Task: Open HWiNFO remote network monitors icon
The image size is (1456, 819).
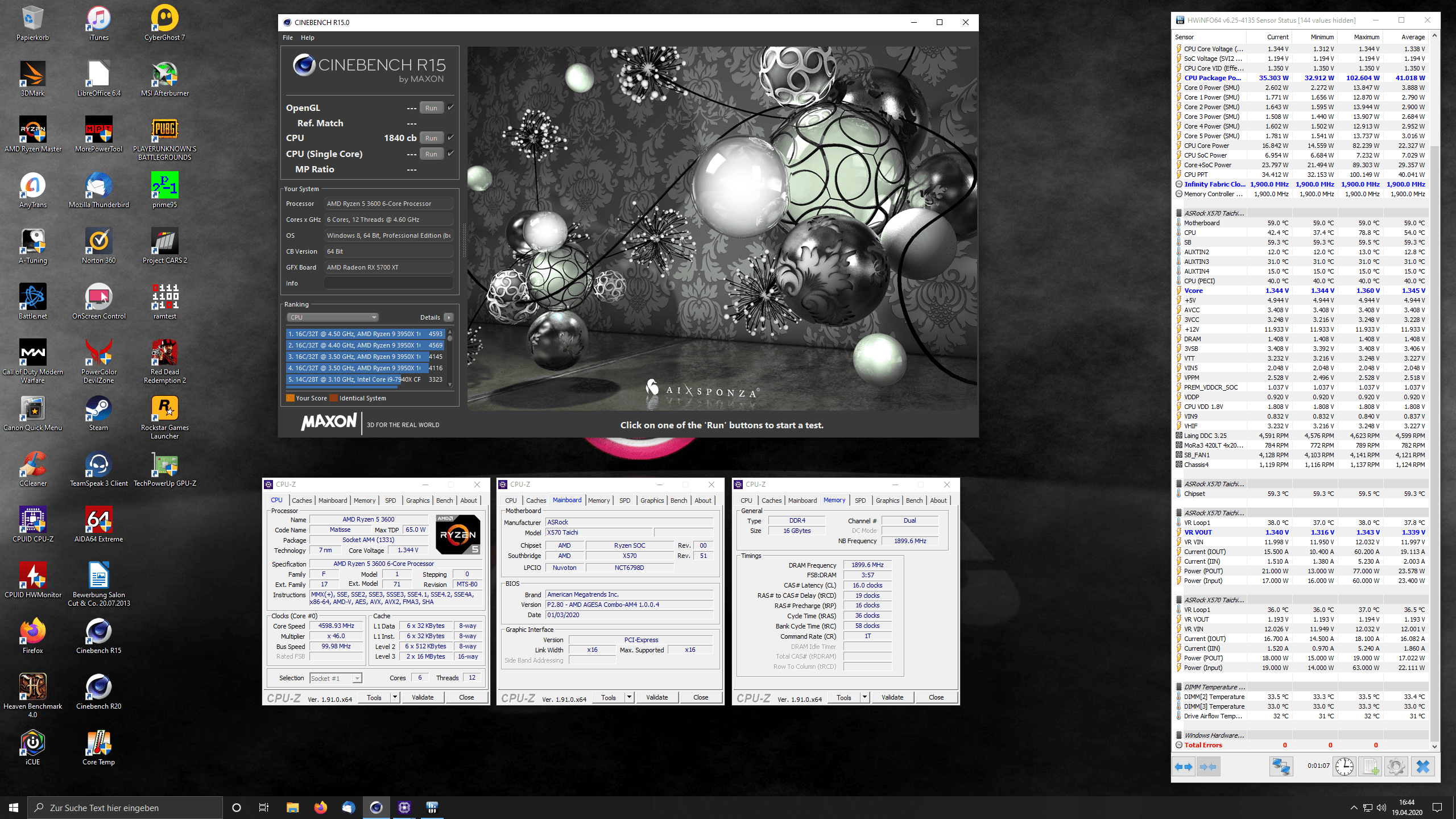Action: [x=1281, y=767]
